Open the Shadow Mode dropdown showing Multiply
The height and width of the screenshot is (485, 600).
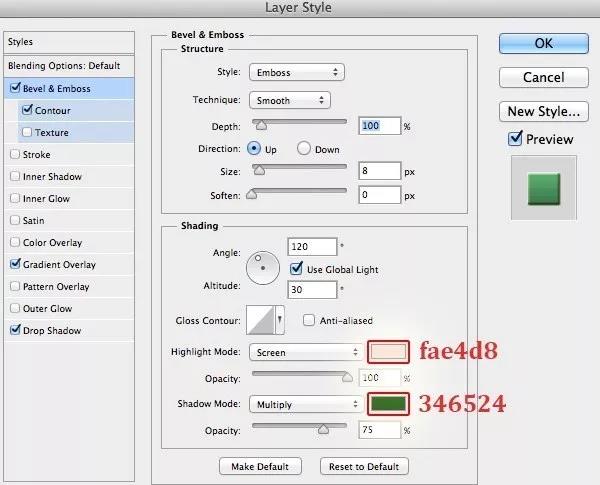[306, 404]
